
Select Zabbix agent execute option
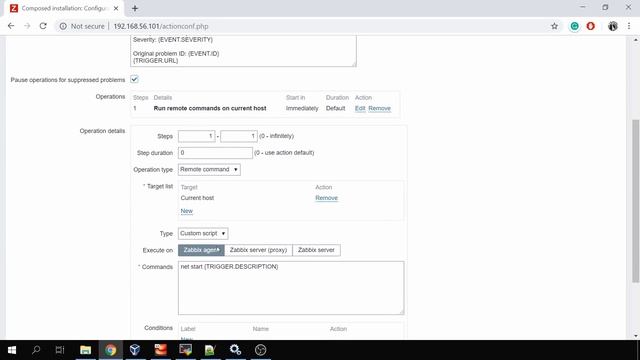pyautogui.click(x=201, y=250)
